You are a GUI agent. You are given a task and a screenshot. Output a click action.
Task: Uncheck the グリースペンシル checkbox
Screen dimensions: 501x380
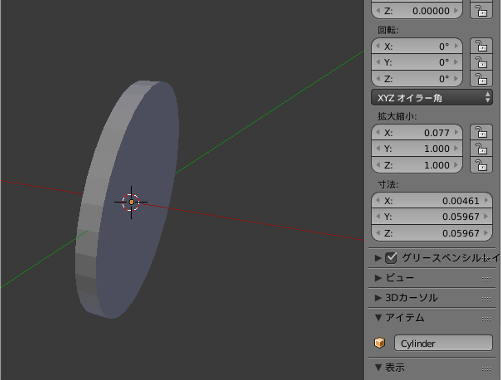click(391, 258)
